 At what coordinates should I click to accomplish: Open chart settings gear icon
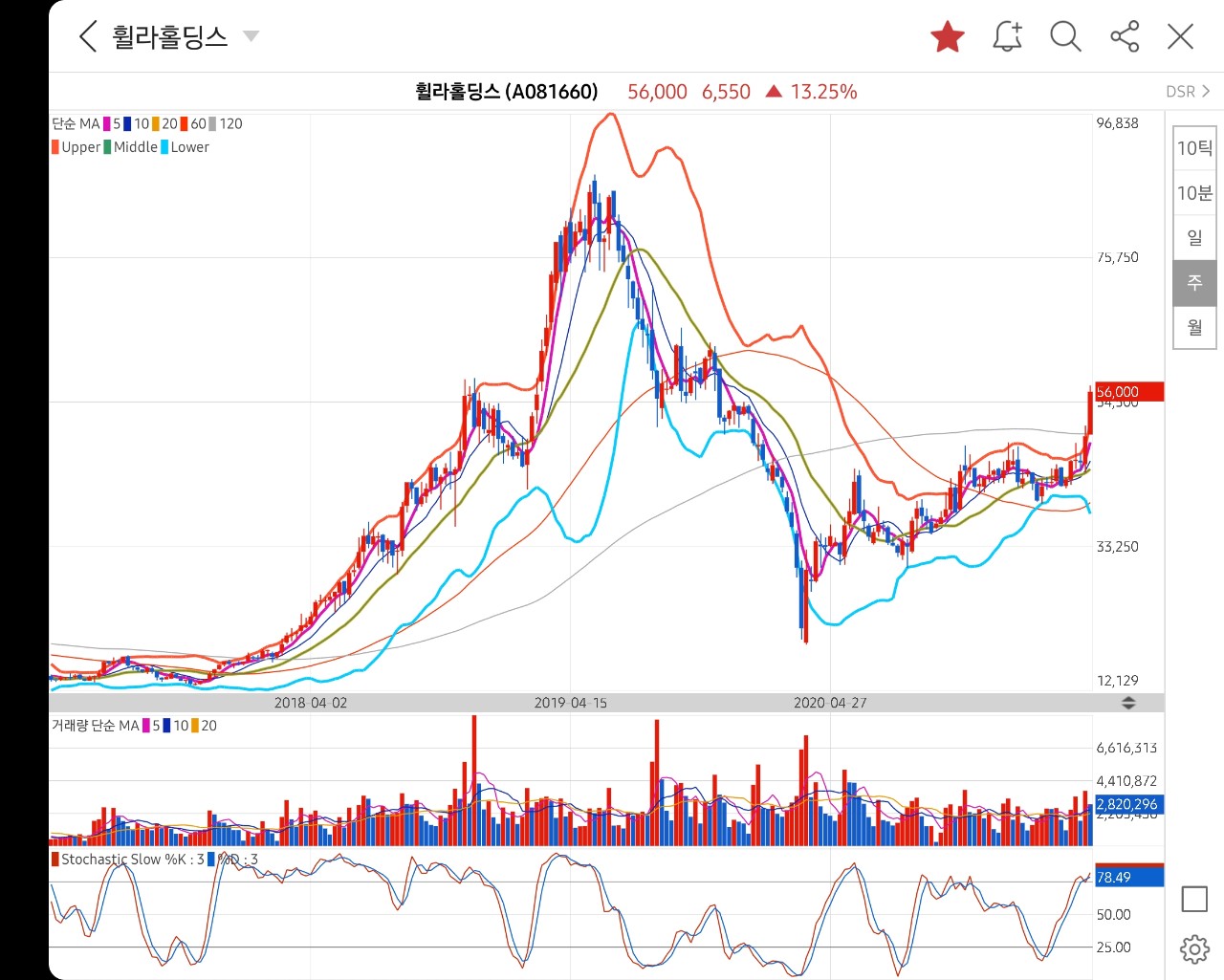click(1194, 949)
